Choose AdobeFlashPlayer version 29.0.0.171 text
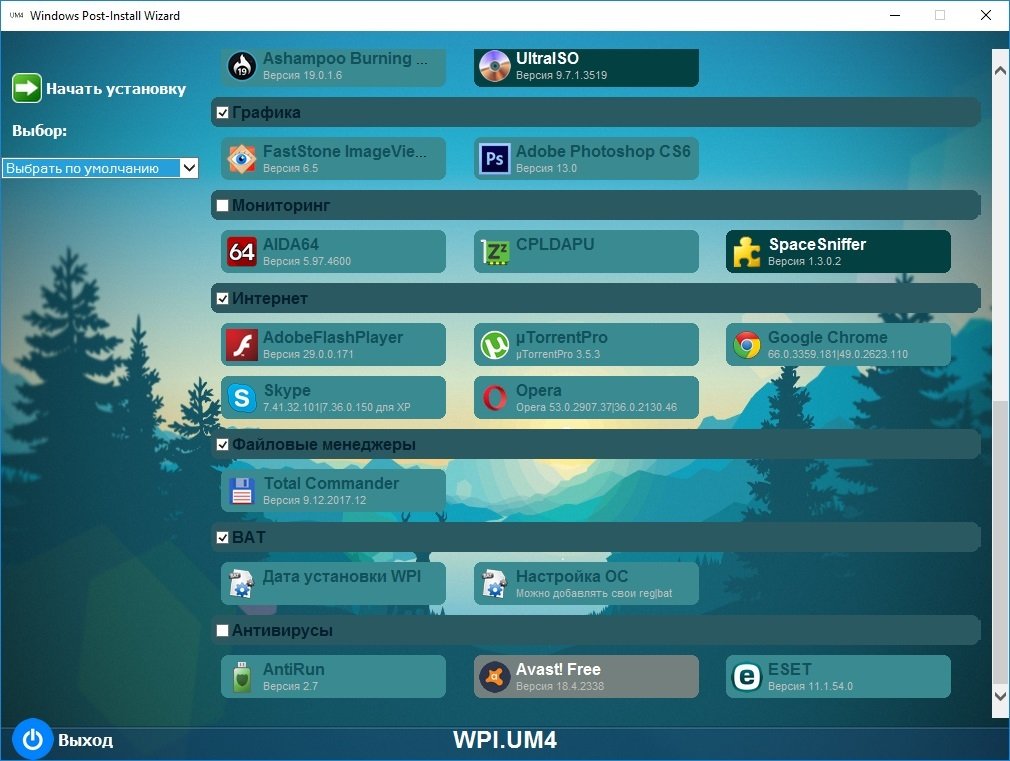1010x761 pixels. point(308,354)
